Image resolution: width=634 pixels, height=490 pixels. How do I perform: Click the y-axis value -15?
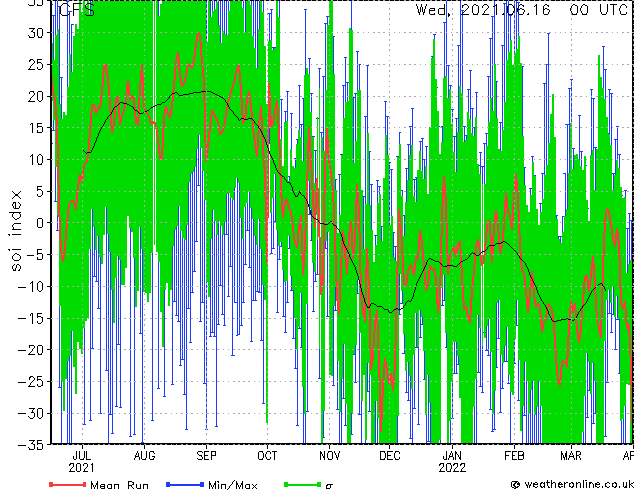31,318
